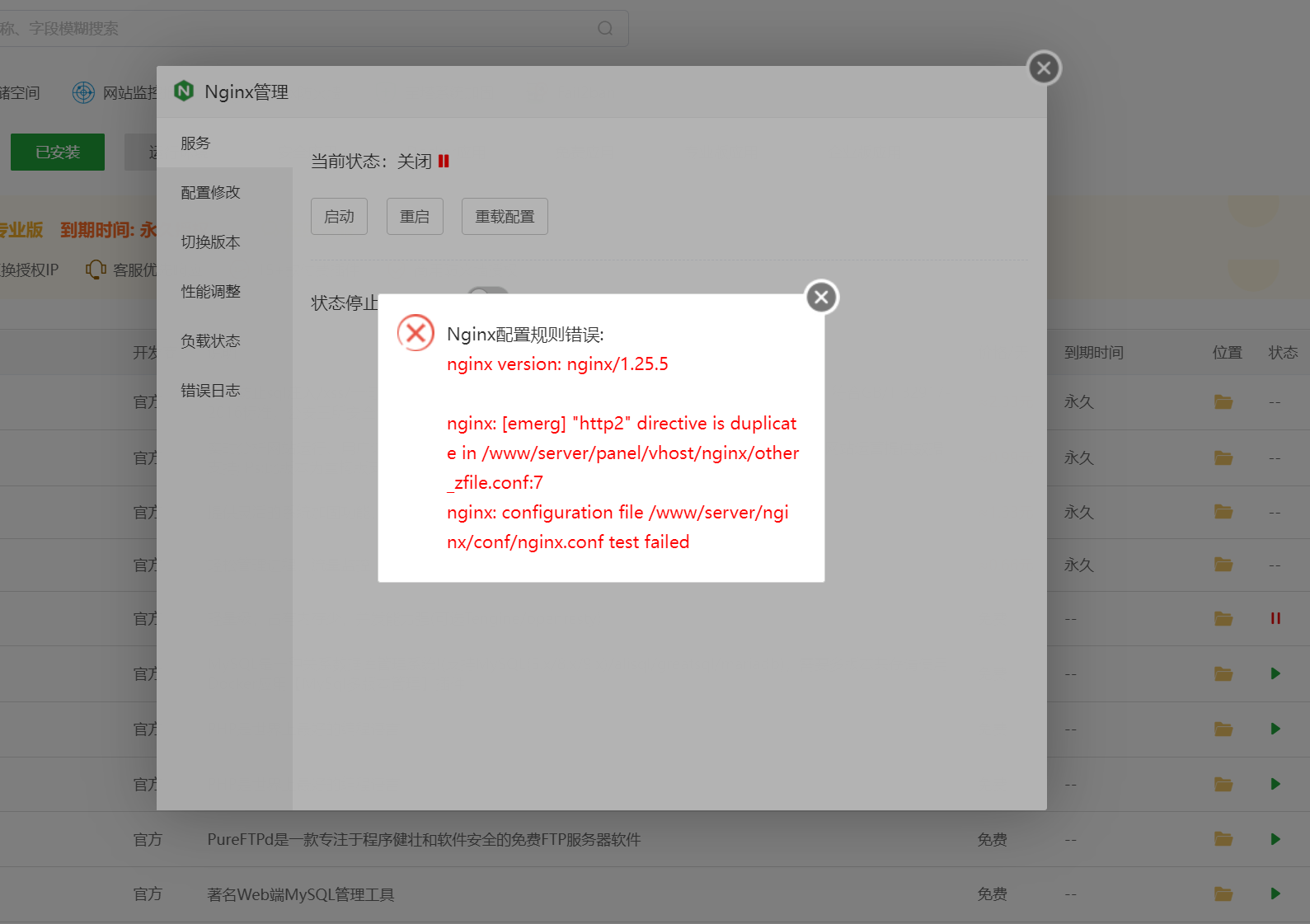Close the Nginx error message popup

tap(821, 298)
